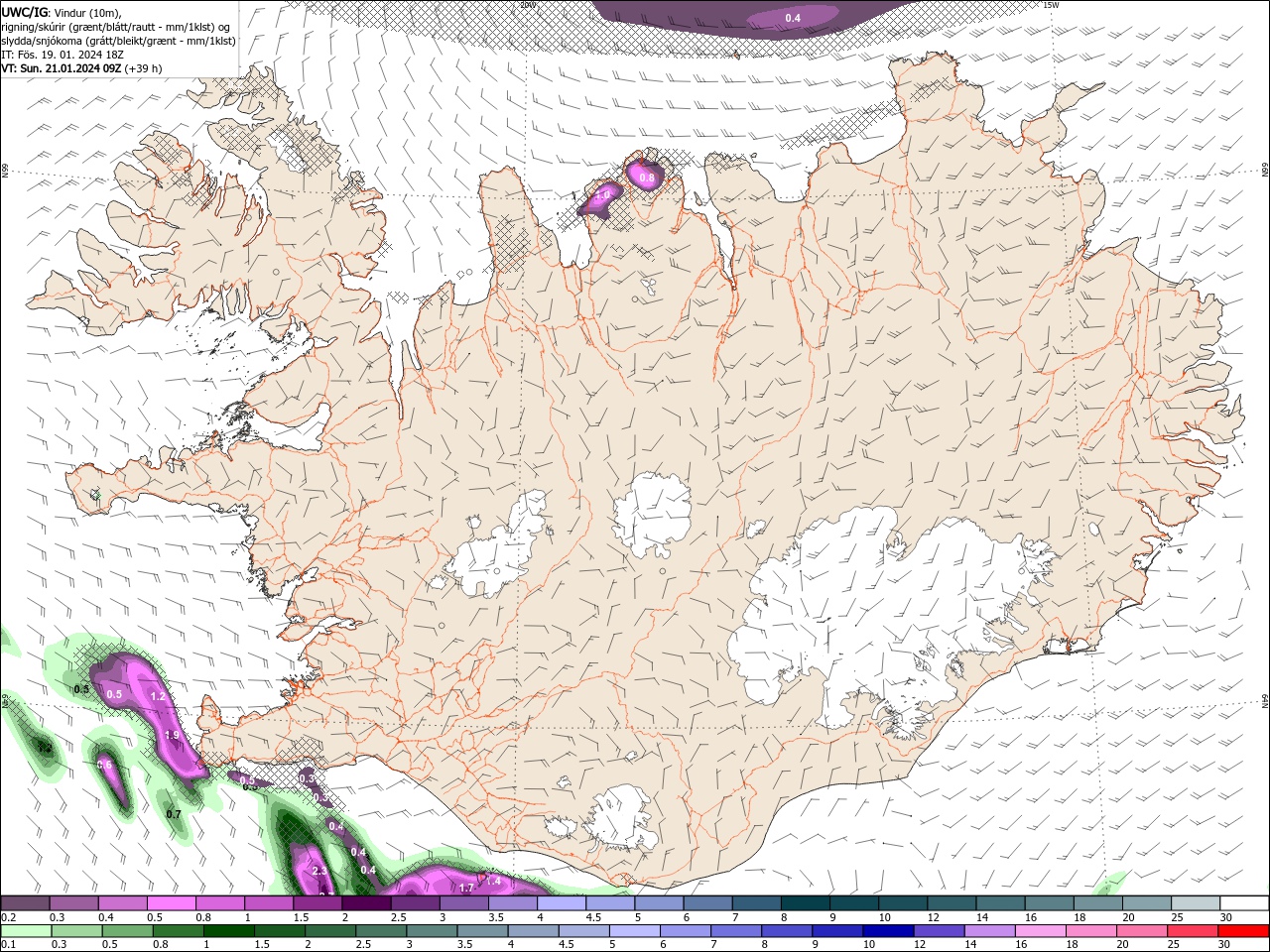Click the '0.1' label starting the lower legend row
The image size is (1270, 952).
point(9,945)
